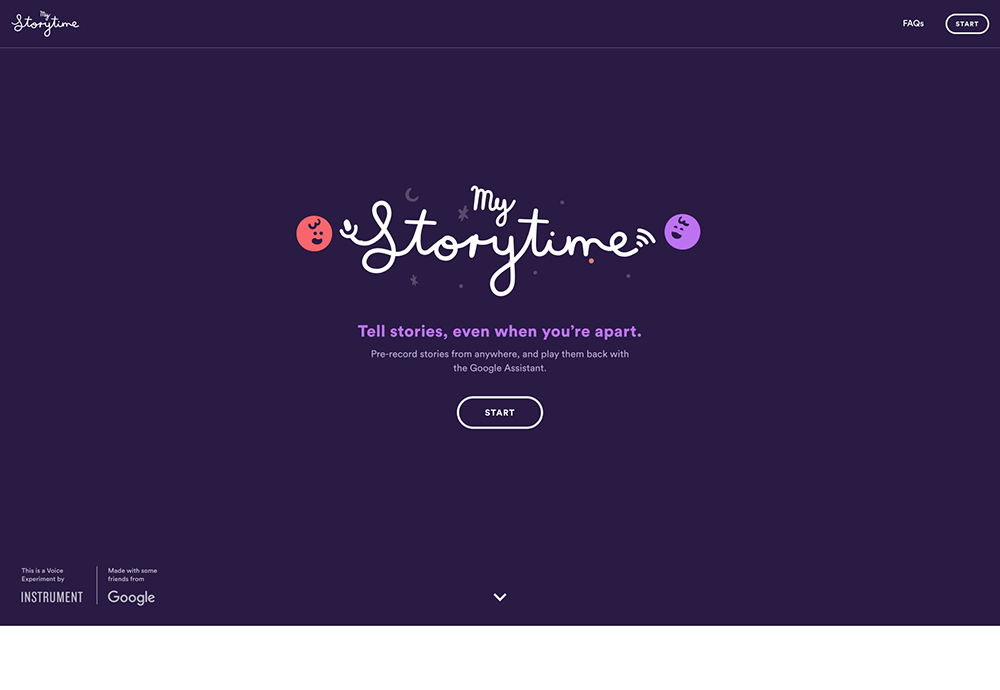Click the 'Pre-record stories from anywhere' description
Screen dimensions: 1000x690
[499, 361]
